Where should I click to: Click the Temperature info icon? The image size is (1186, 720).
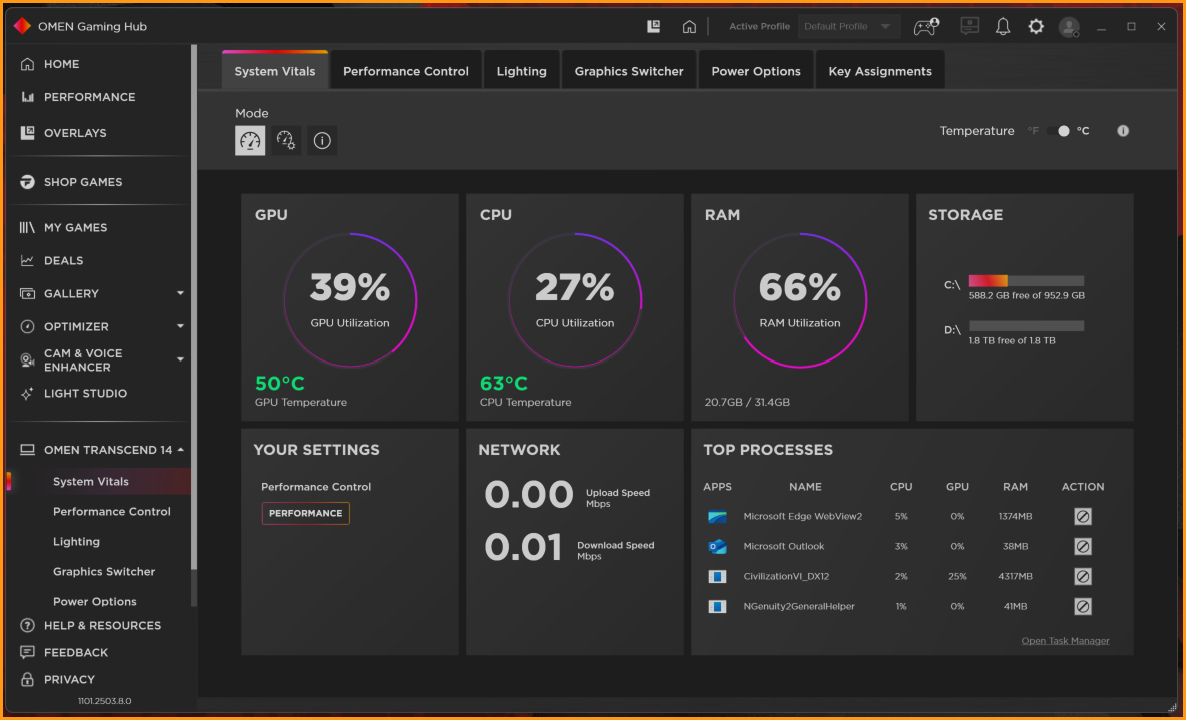tap(1123, 131)
